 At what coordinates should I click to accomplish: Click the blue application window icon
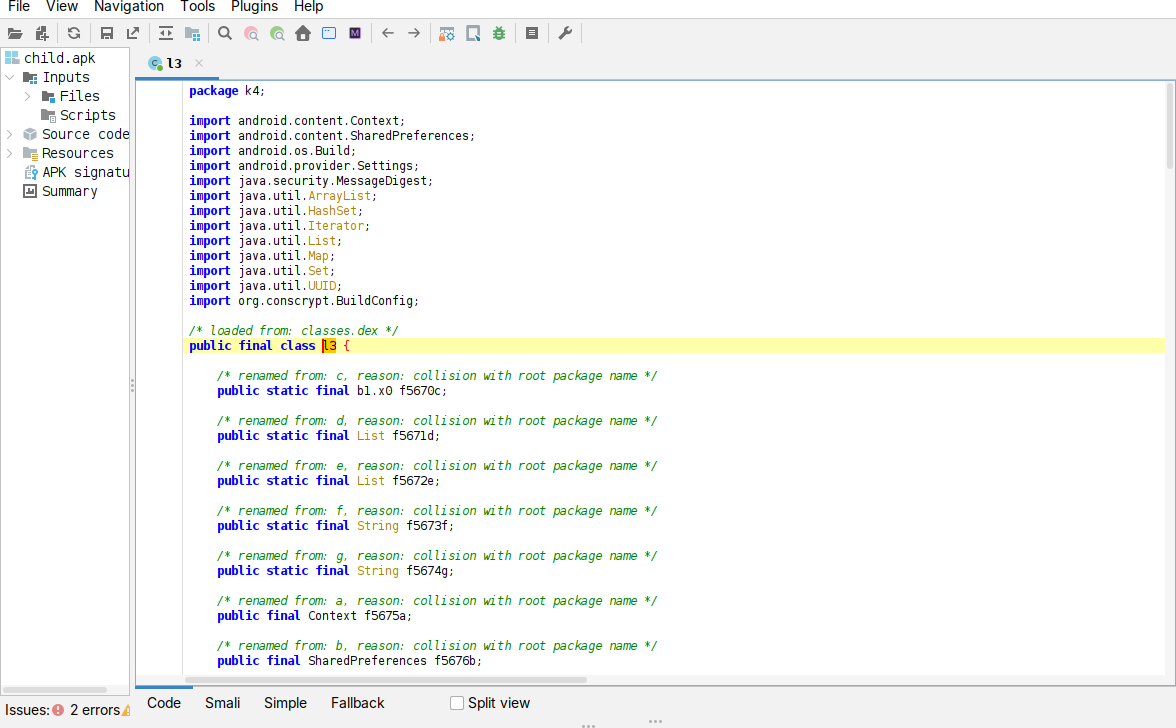coord(329,33)
